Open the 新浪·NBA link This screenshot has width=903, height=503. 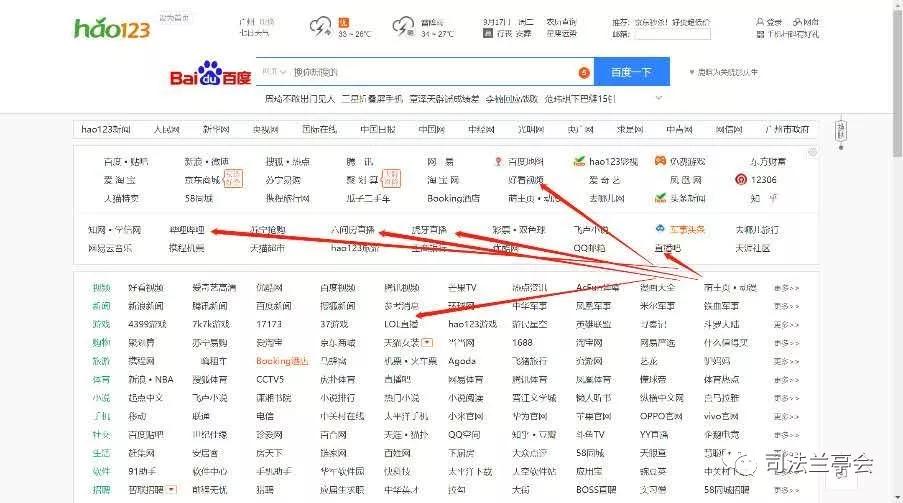(x=150, y=380)
